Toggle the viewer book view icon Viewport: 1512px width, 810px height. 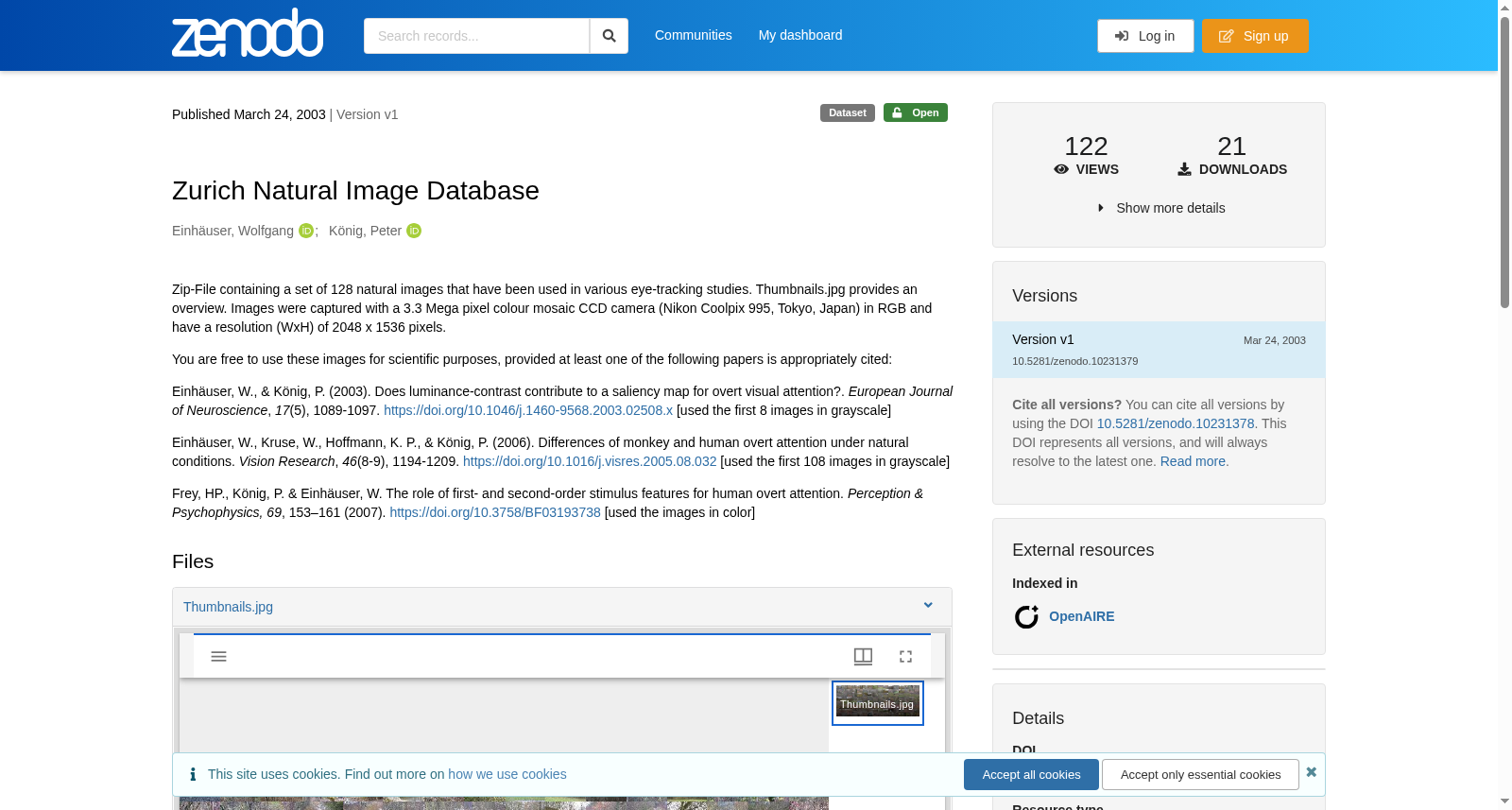pos(863,656)
